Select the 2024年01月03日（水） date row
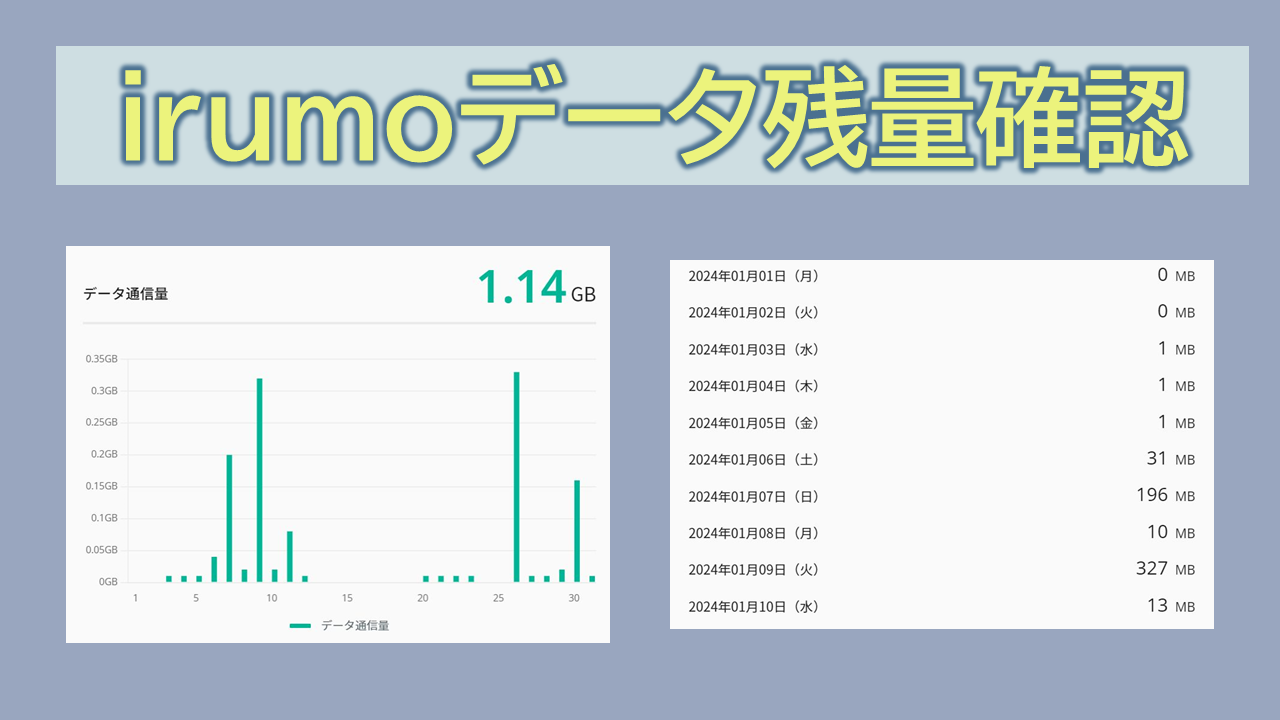This screenshot has width=1280, height=720. tap(942, 349)
